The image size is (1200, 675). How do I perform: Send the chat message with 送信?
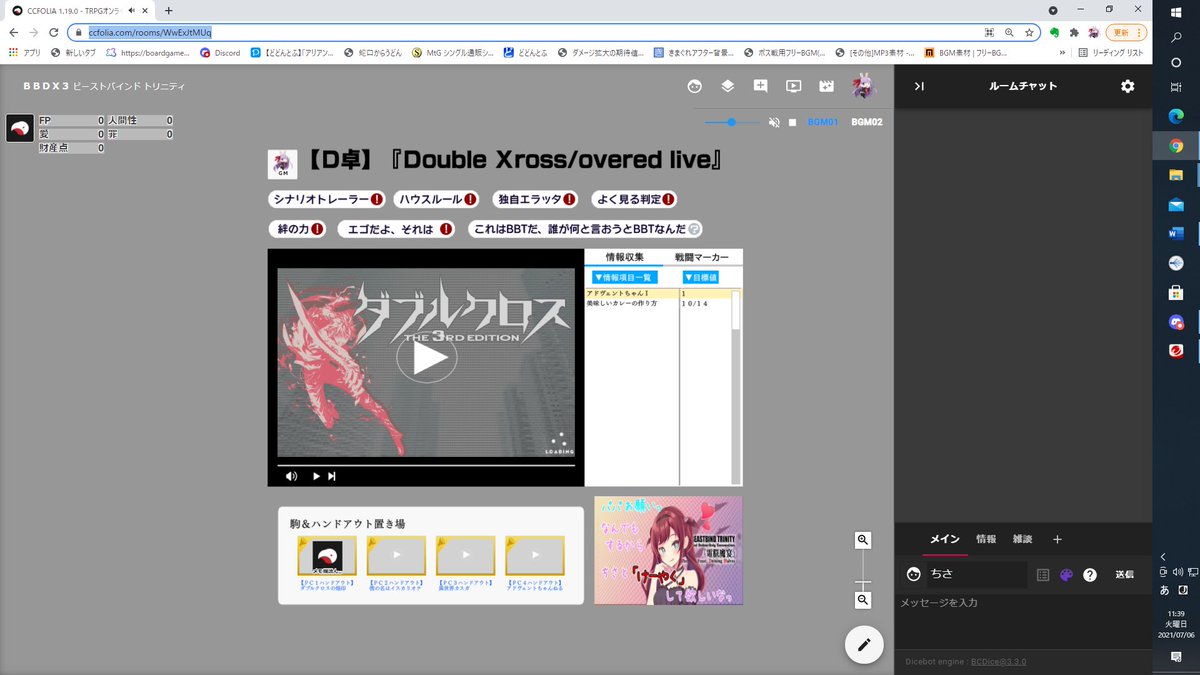pyautogui.click(x=1125, y=575)
